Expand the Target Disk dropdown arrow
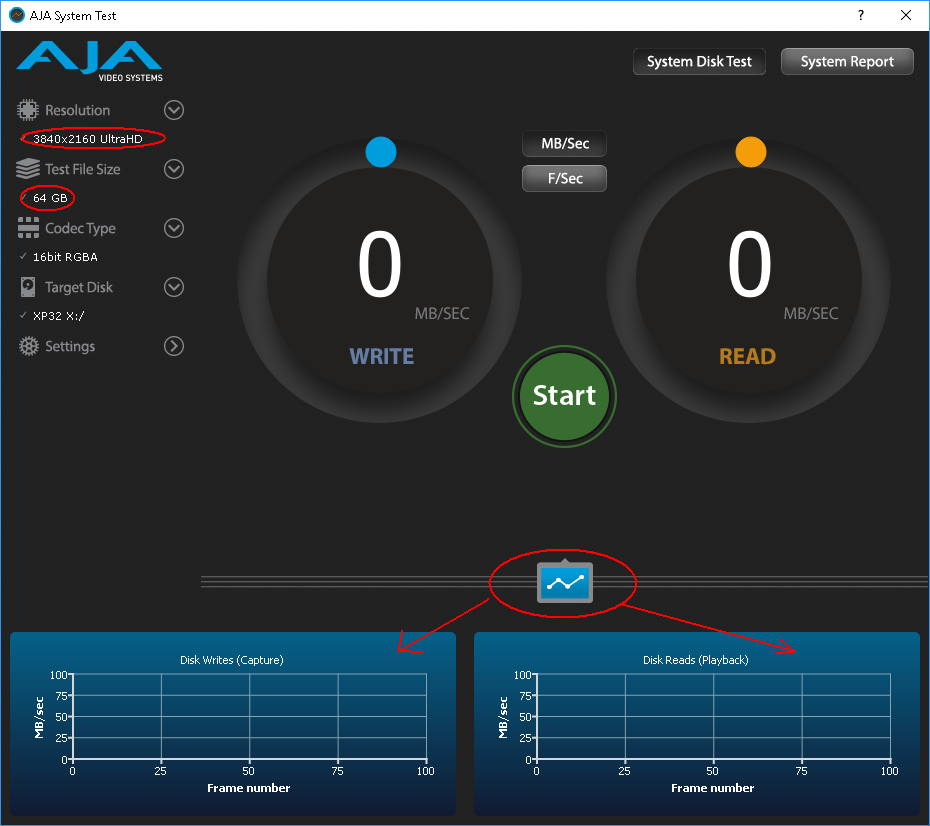The height and width of the screenshot is (826, 930). click(x=174, y=287)
